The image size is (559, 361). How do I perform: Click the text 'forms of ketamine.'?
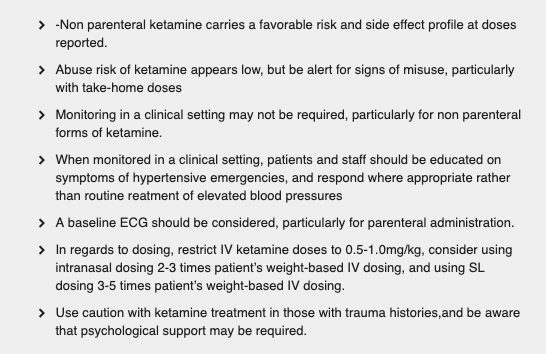(x=109, y=133)
